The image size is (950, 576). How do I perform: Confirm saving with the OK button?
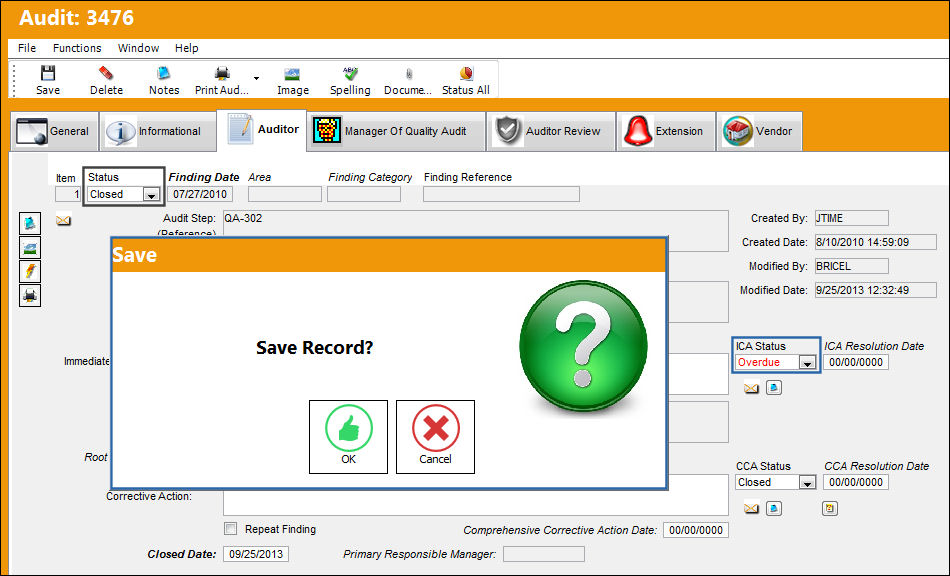click(348, 437)
